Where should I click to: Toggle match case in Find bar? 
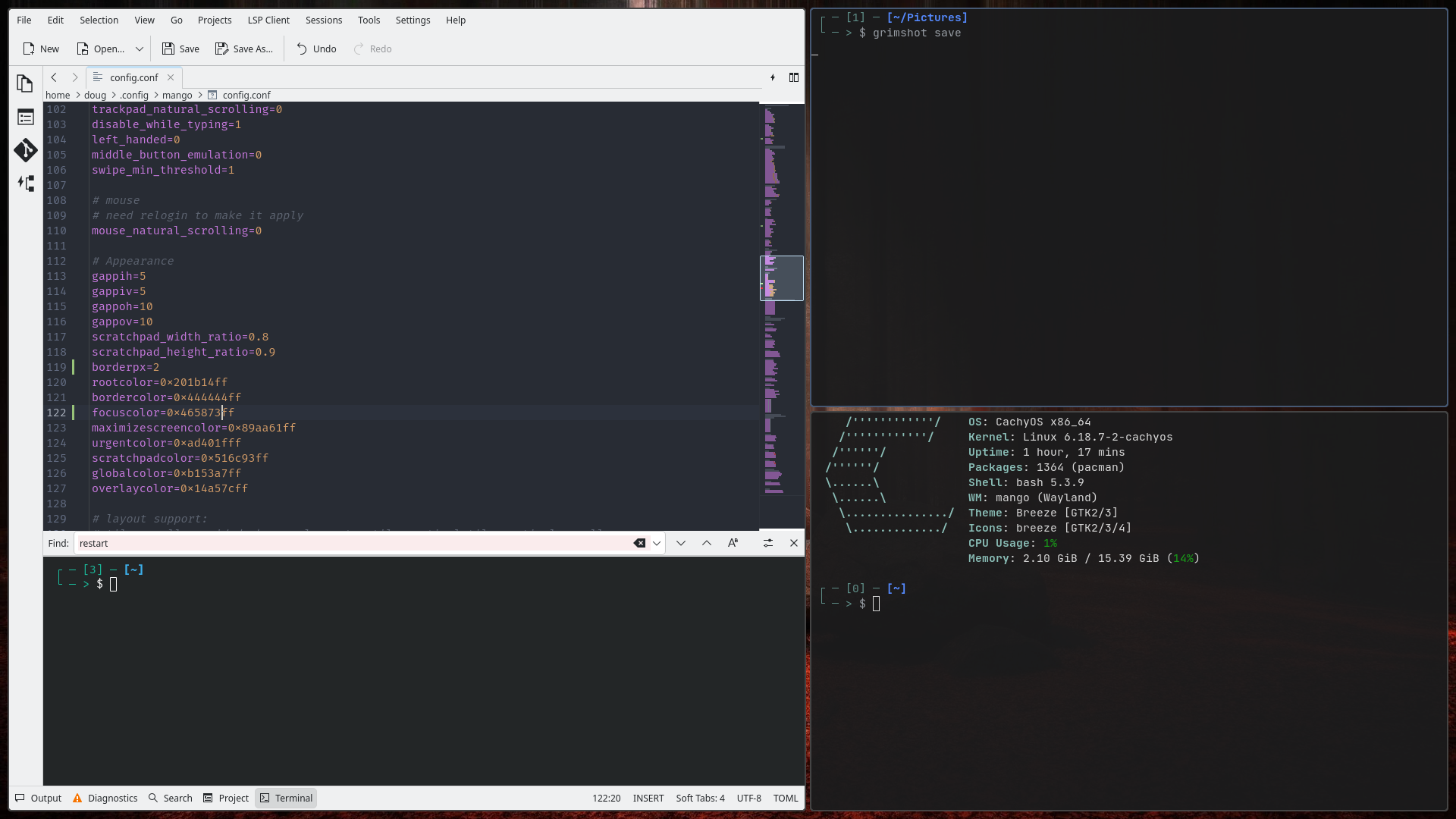pyautogui.click(x=733, y=543)
